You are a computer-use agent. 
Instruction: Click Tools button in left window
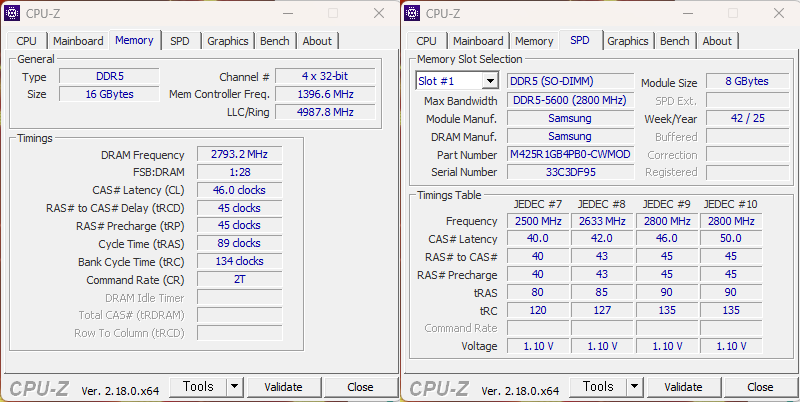[x=198, y=387]
